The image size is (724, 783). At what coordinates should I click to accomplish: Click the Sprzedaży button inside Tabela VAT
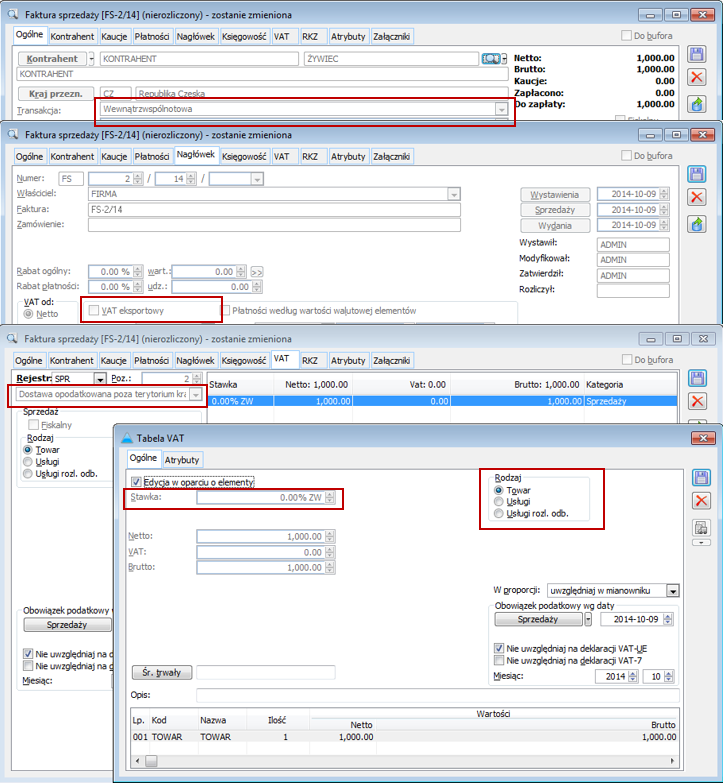tap(538, 619)
